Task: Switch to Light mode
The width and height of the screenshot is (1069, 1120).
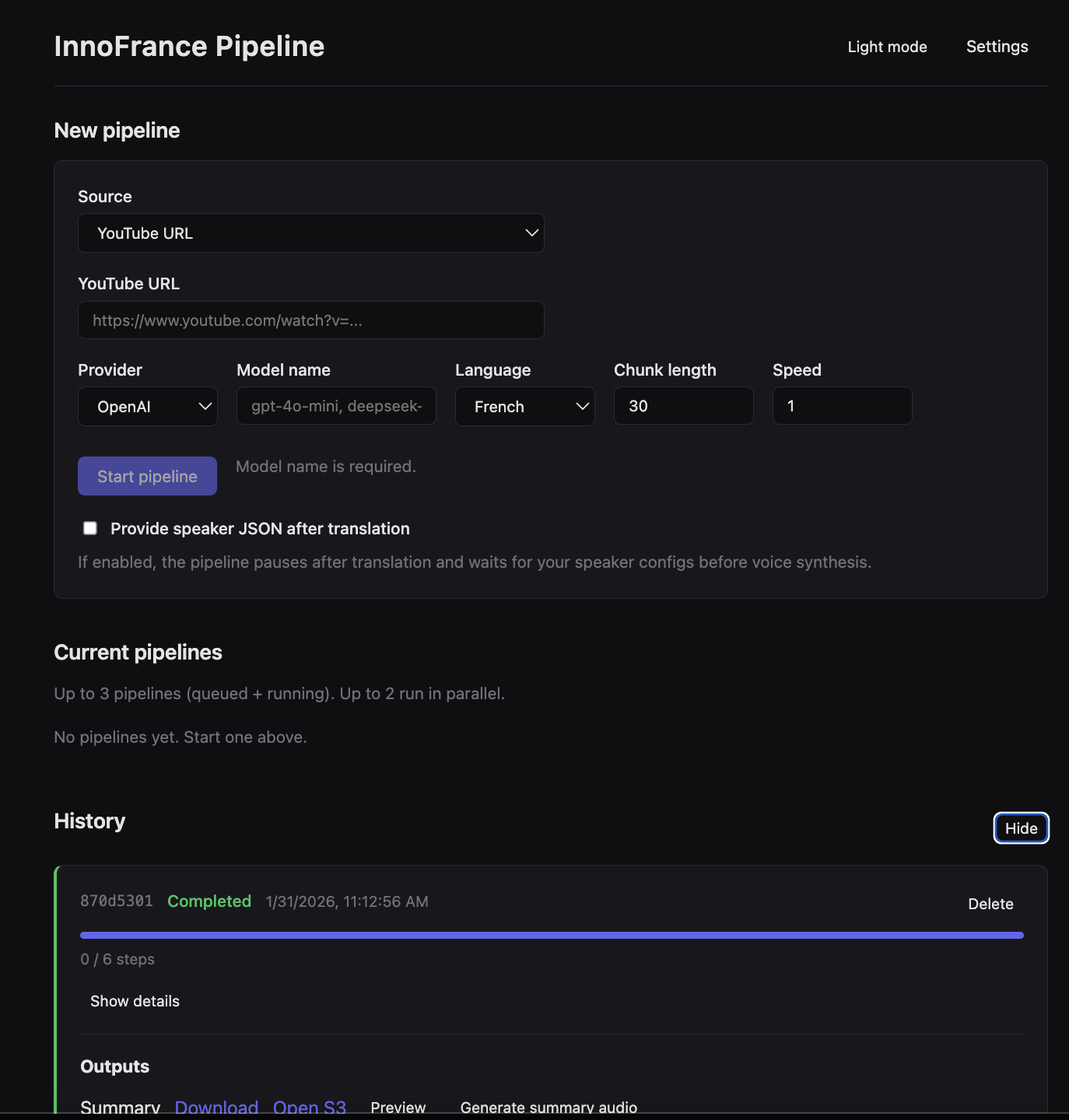Action: click(x=887, y=47)
